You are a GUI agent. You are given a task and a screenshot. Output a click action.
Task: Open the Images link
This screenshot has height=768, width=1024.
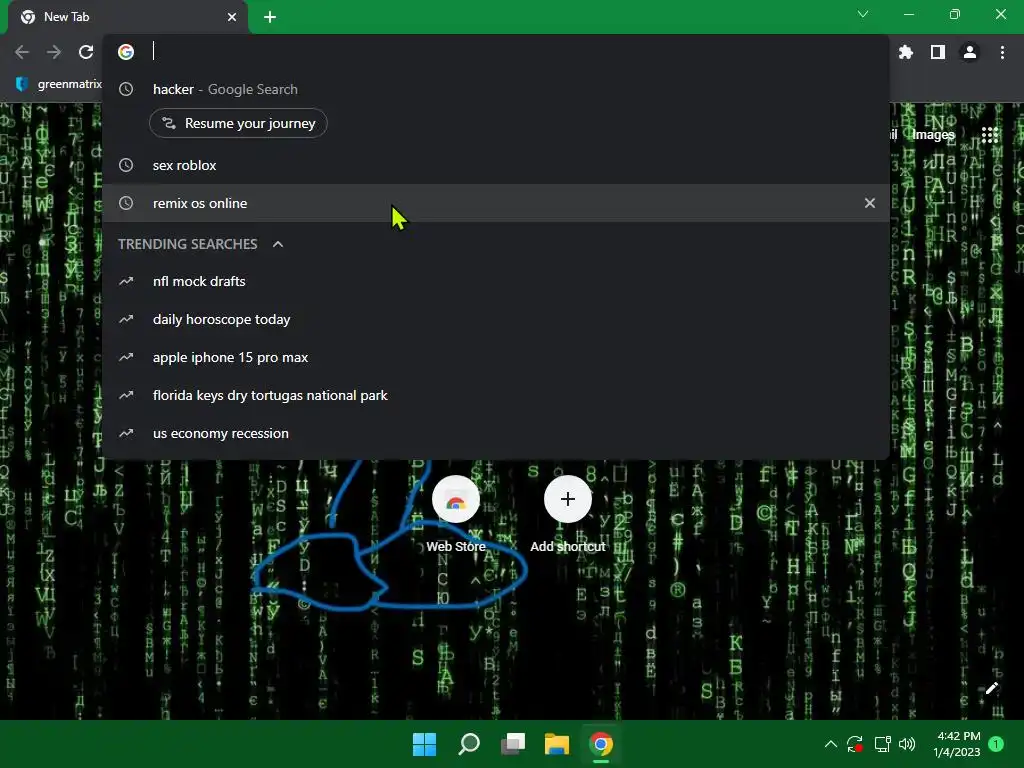point(933,135)
